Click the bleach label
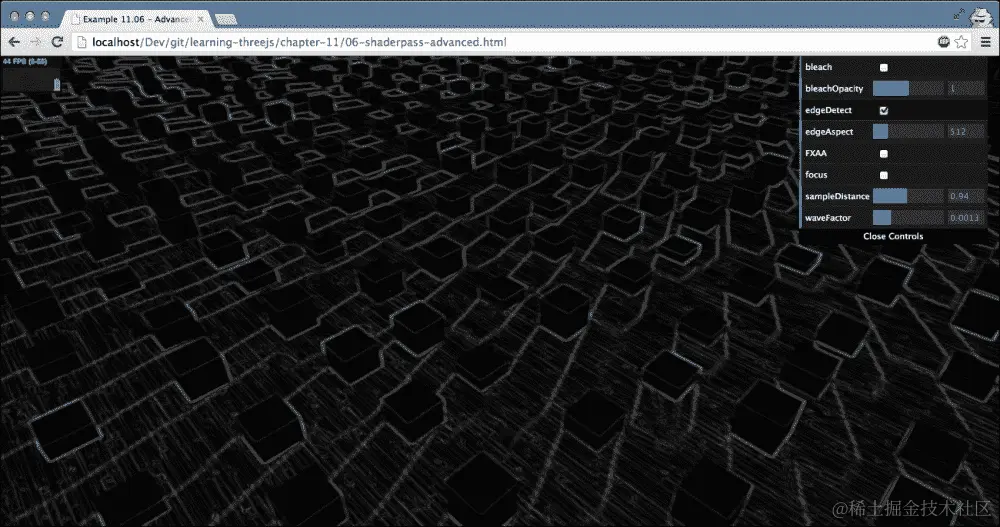Viewport: 1000px width, 527px height. (x=818, y=67)
